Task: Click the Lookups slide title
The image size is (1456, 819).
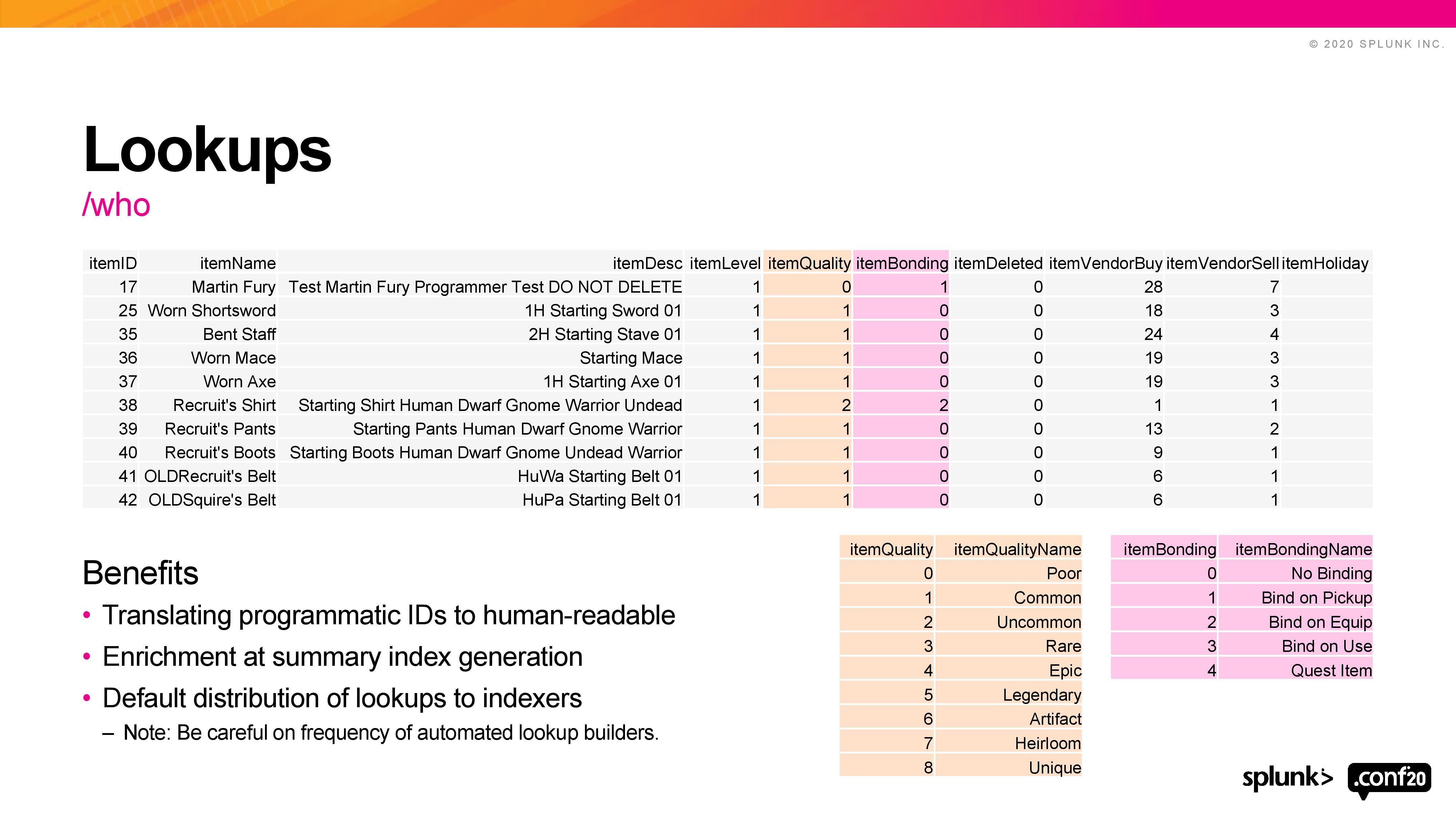Action: (x=207, y=150)
